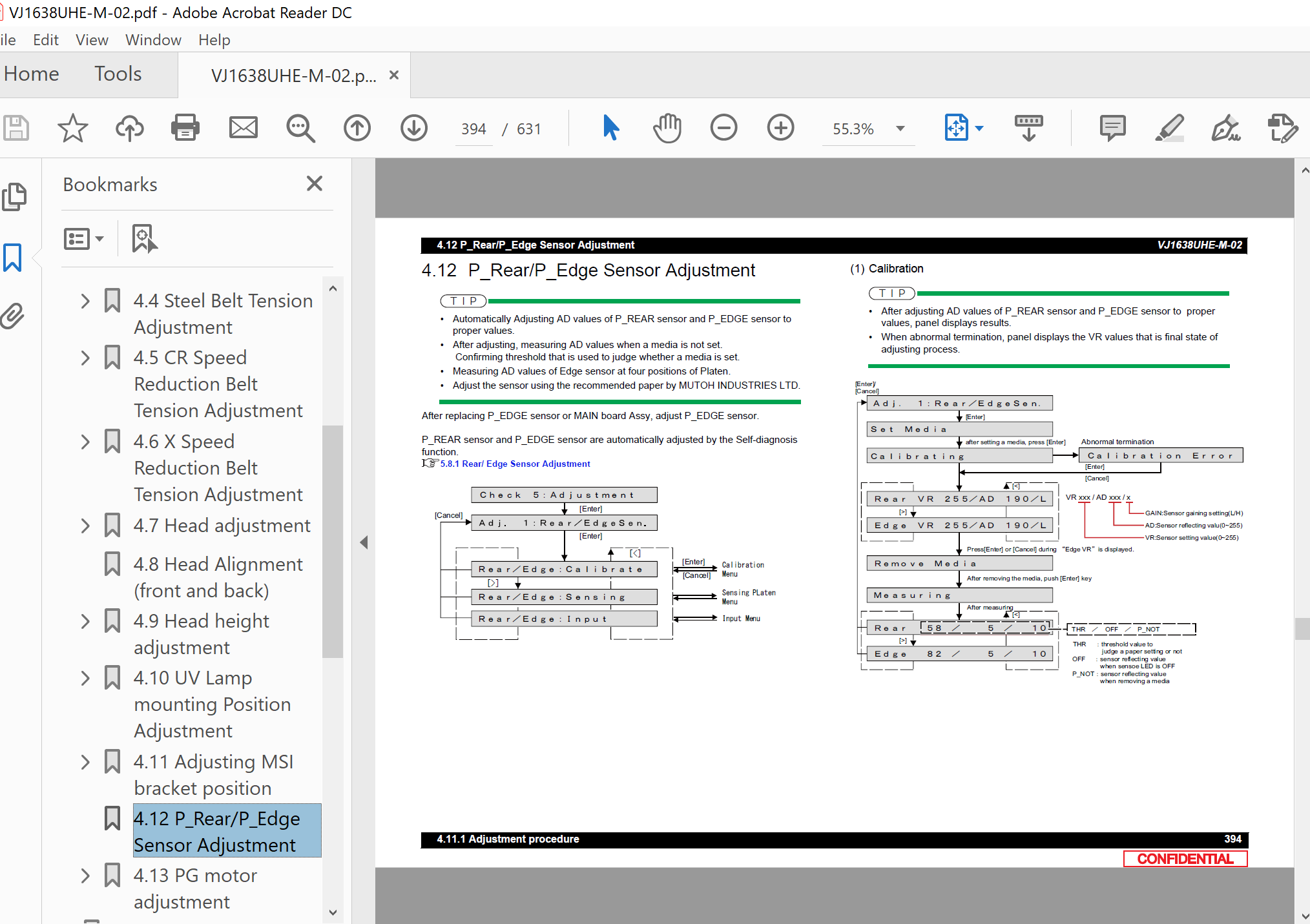This screenshot has height=924, width=1310.
Task: Click the fit page view icon
Action: tap(956, 128)
